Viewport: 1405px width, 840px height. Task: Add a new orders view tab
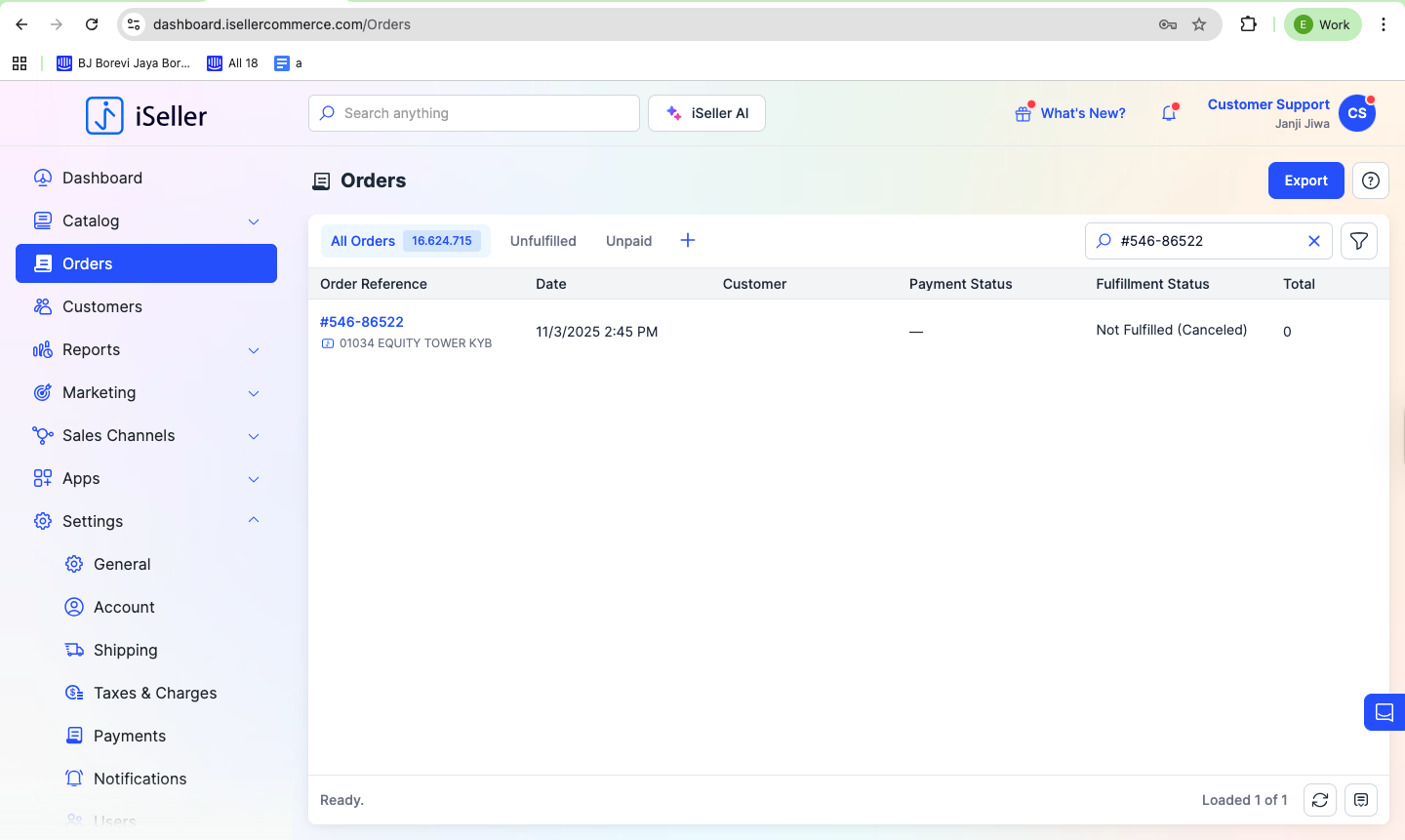click(688, 240)
